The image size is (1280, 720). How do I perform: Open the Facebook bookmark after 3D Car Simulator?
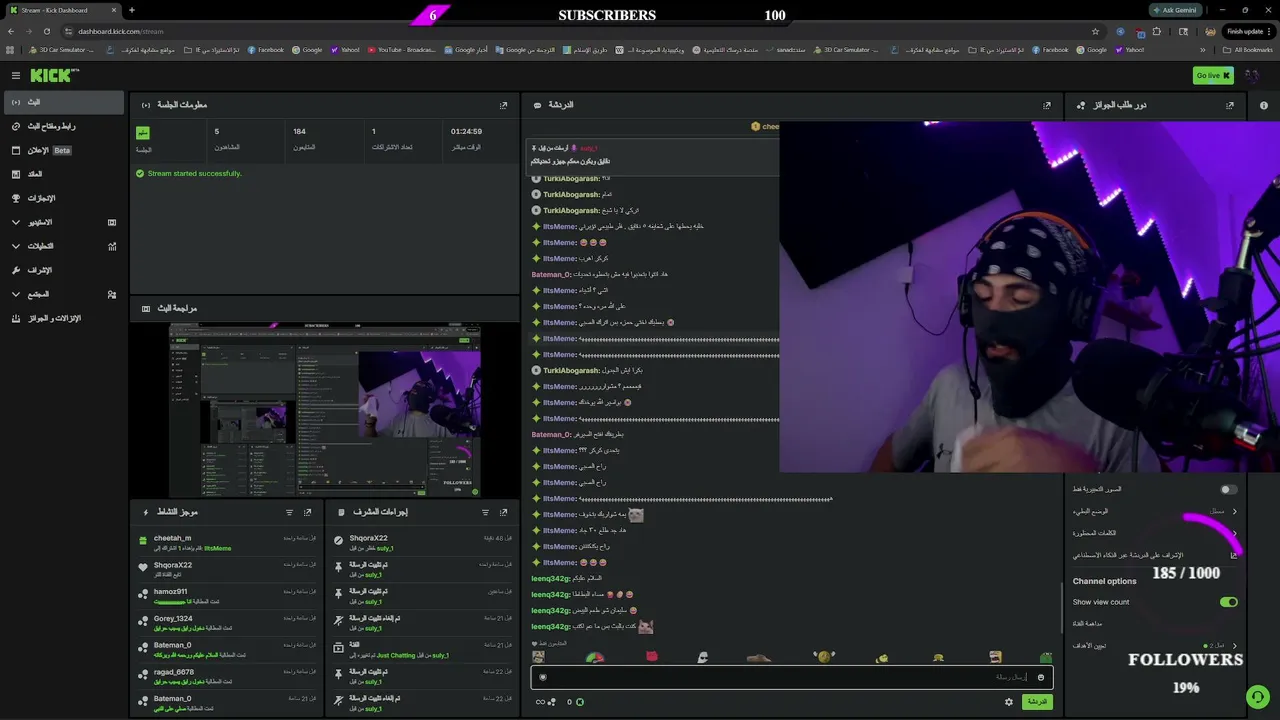tap(265, 50)
